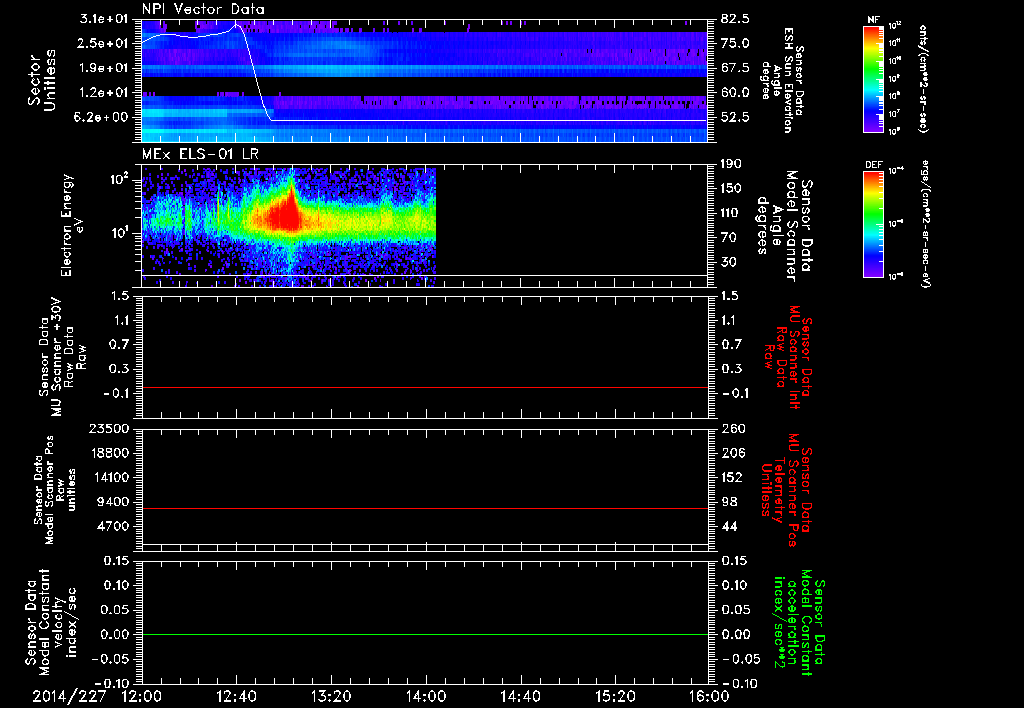Click the '150' scanner angle tick
Viewport: 1024px width, 708px height.
[731, 189]
